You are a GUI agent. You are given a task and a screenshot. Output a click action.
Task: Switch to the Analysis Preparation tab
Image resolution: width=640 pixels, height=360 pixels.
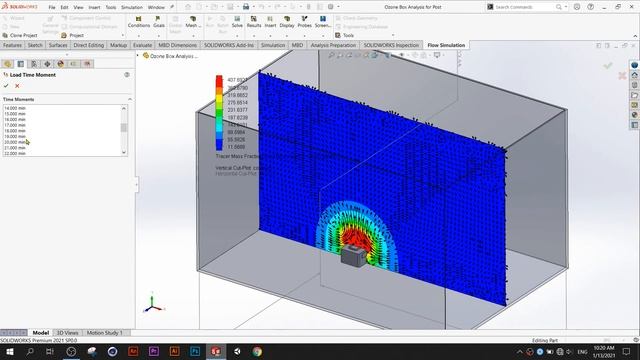(x=333, y=45)
